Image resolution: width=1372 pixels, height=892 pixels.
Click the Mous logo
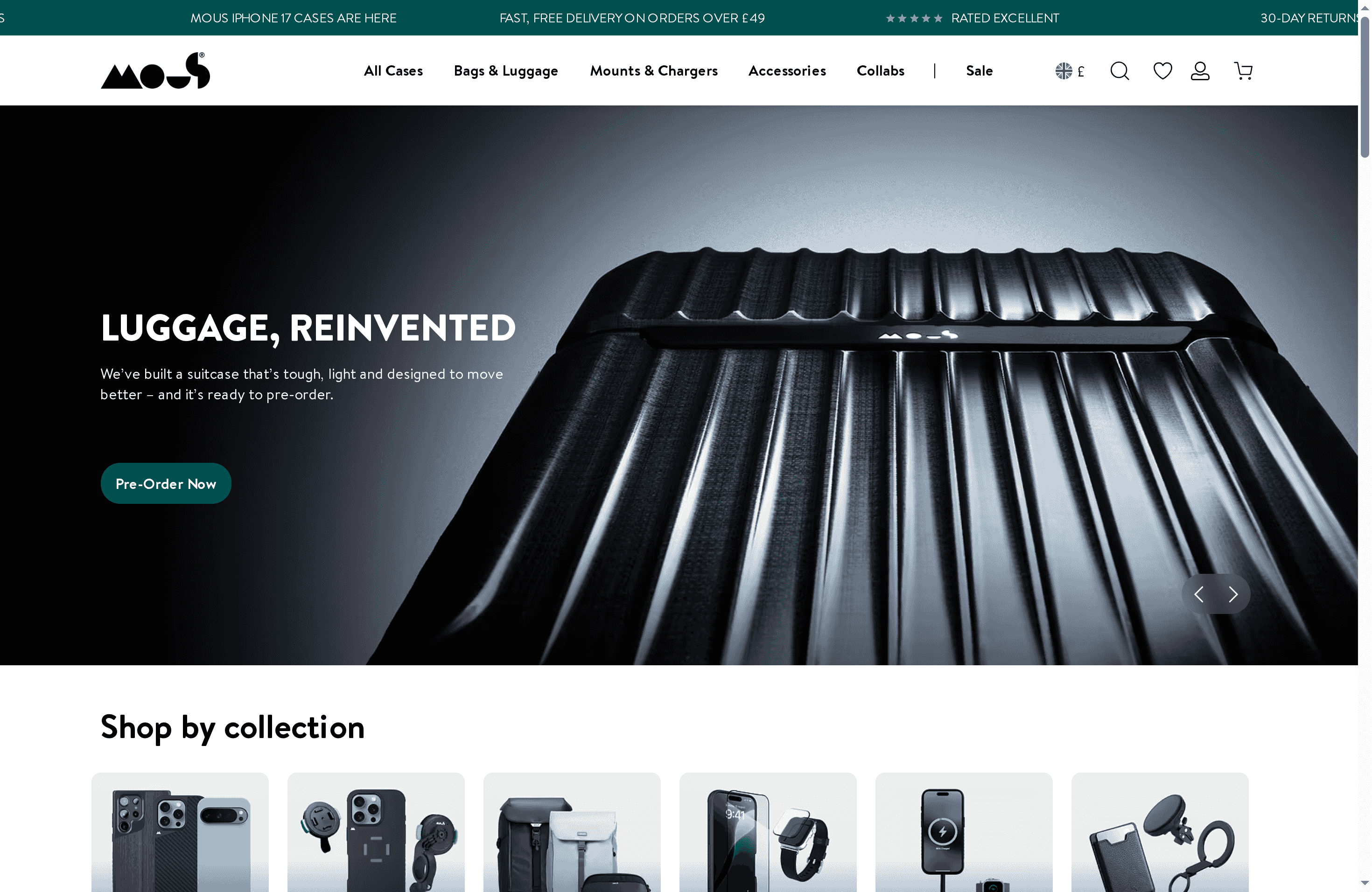154,70
